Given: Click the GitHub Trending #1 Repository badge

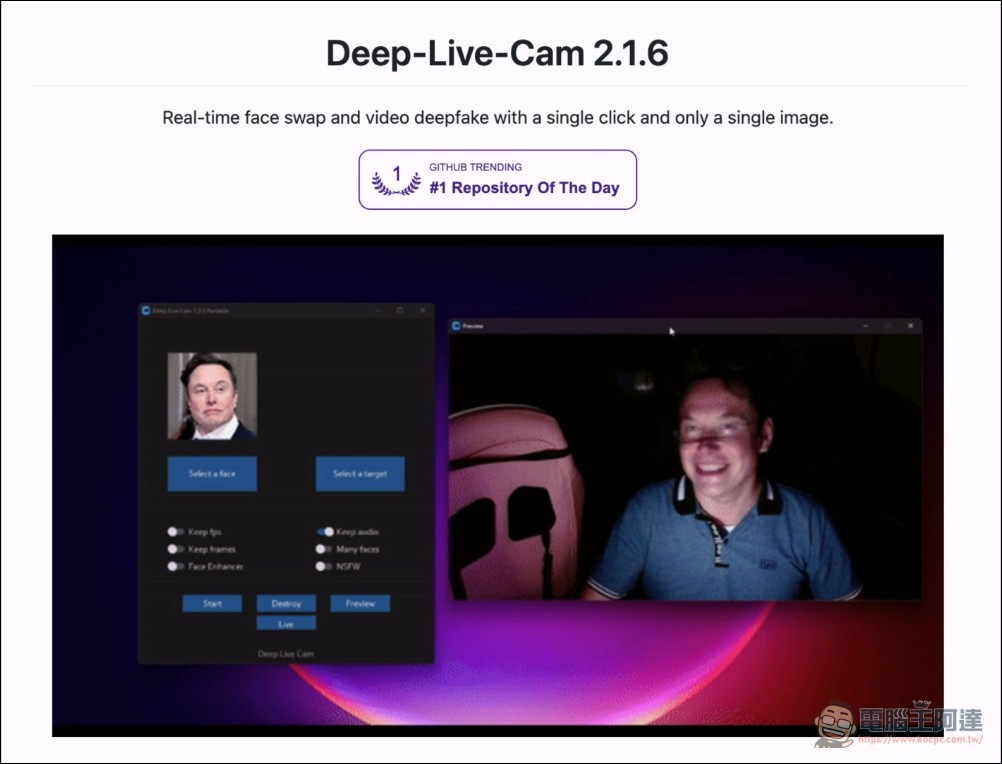Looking at the screenshot, I should tap(498, 180).
